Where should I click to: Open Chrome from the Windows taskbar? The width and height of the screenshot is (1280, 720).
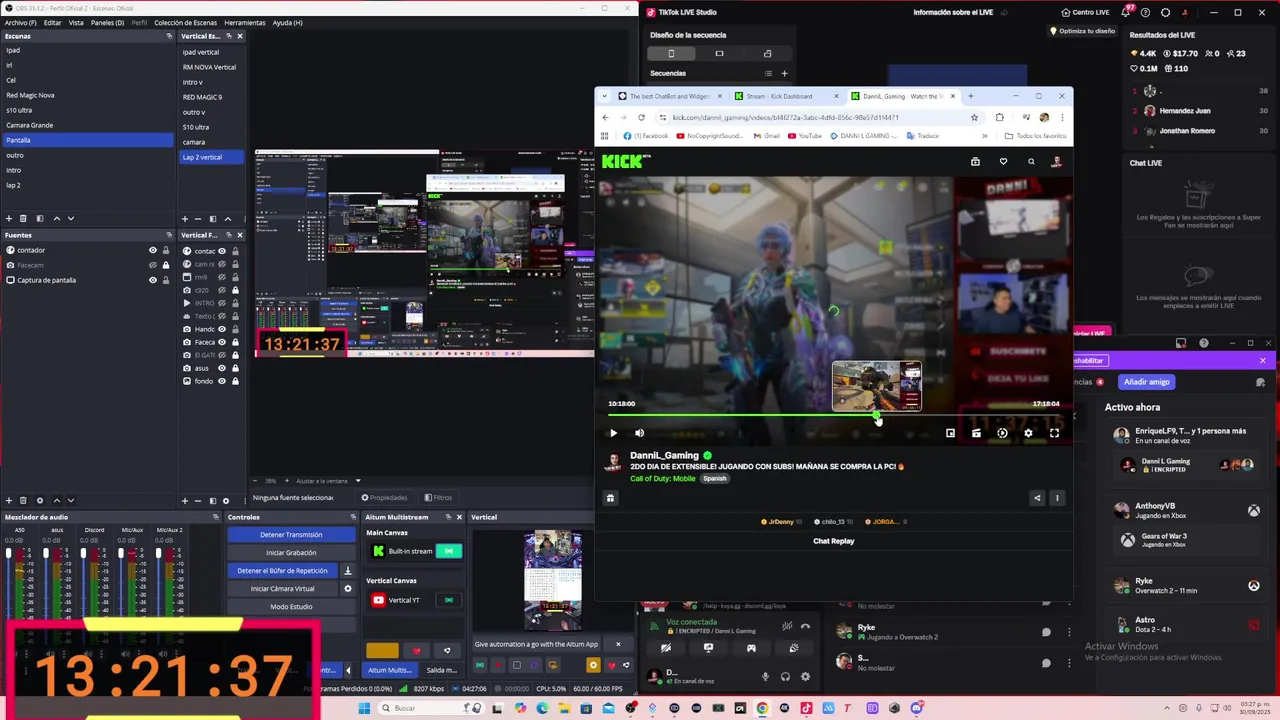762,708
